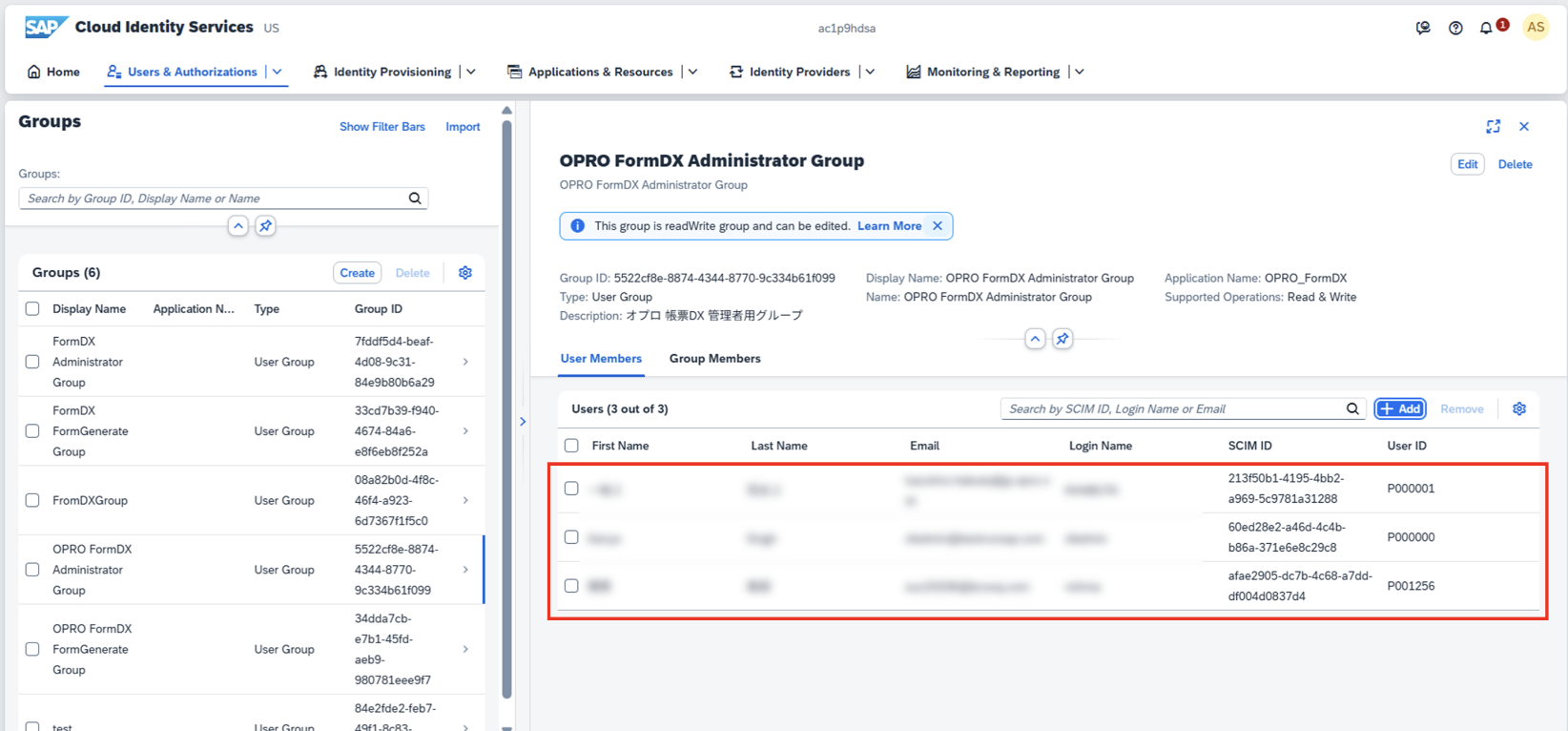Open Groups table settings gear icon
The image size is (1568, 731).
[465, 273]
